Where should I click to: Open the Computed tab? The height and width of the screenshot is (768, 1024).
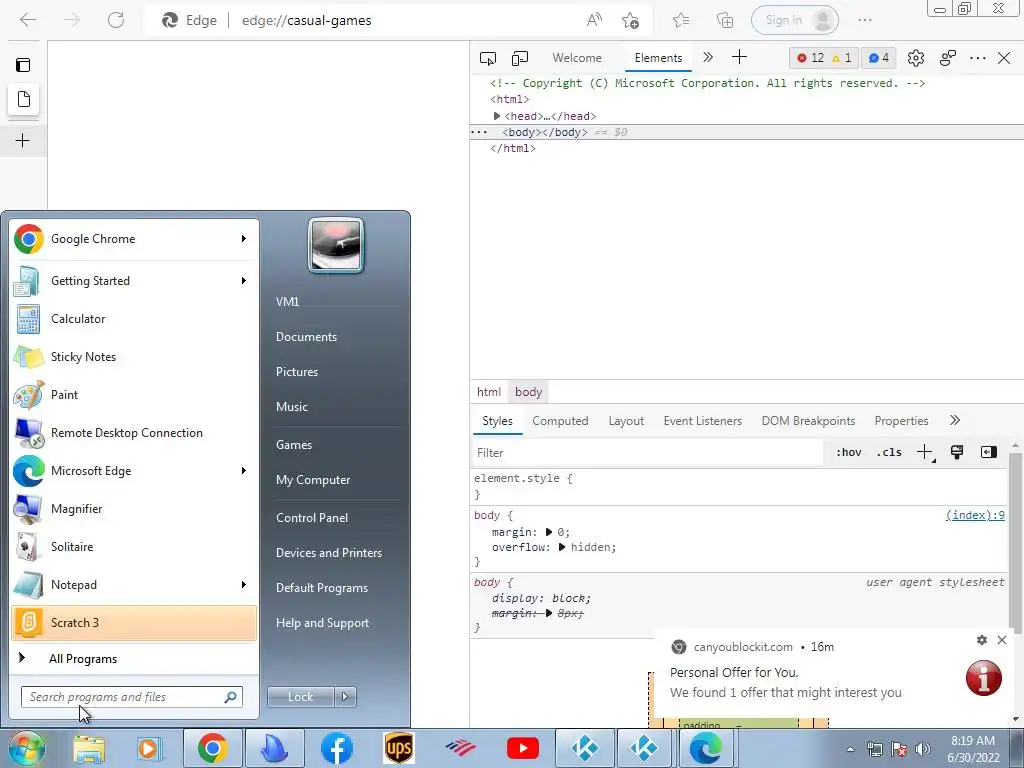pyautogui.click(x=560, y=421)
